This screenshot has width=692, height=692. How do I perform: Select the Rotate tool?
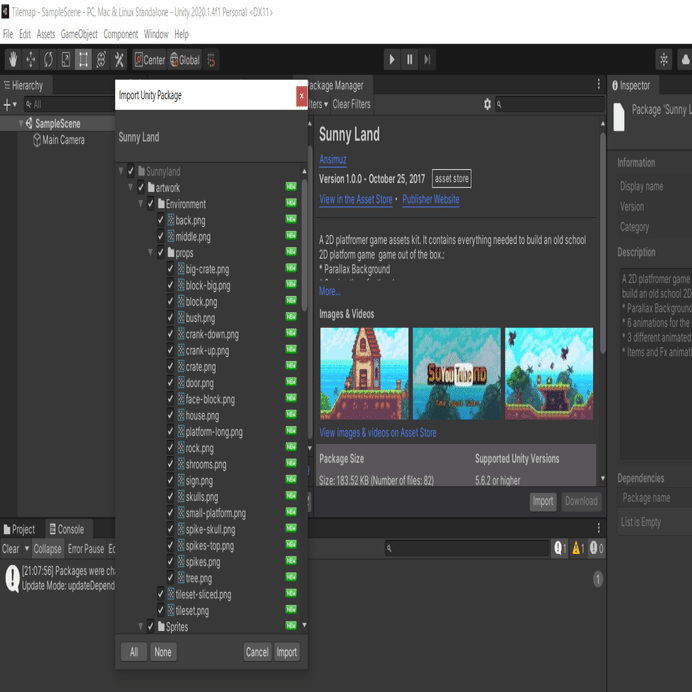coord(48,59)
